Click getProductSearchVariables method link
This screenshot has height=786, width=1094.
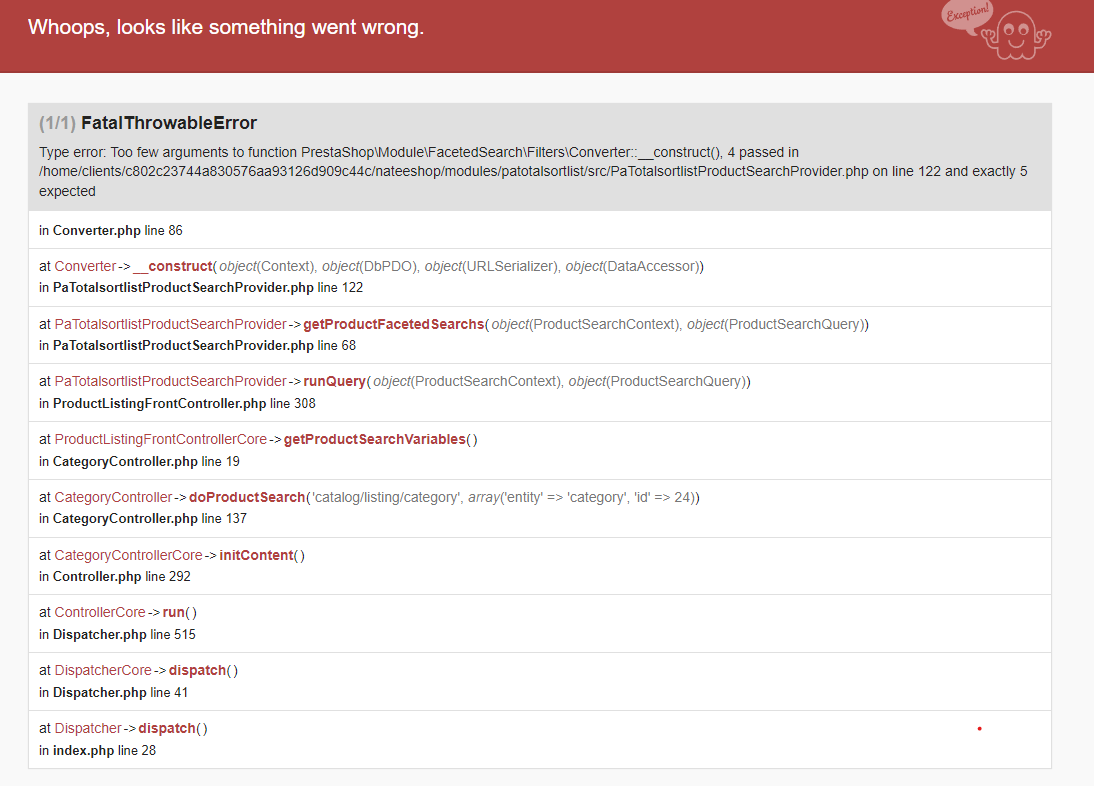[x=375, y=439]
